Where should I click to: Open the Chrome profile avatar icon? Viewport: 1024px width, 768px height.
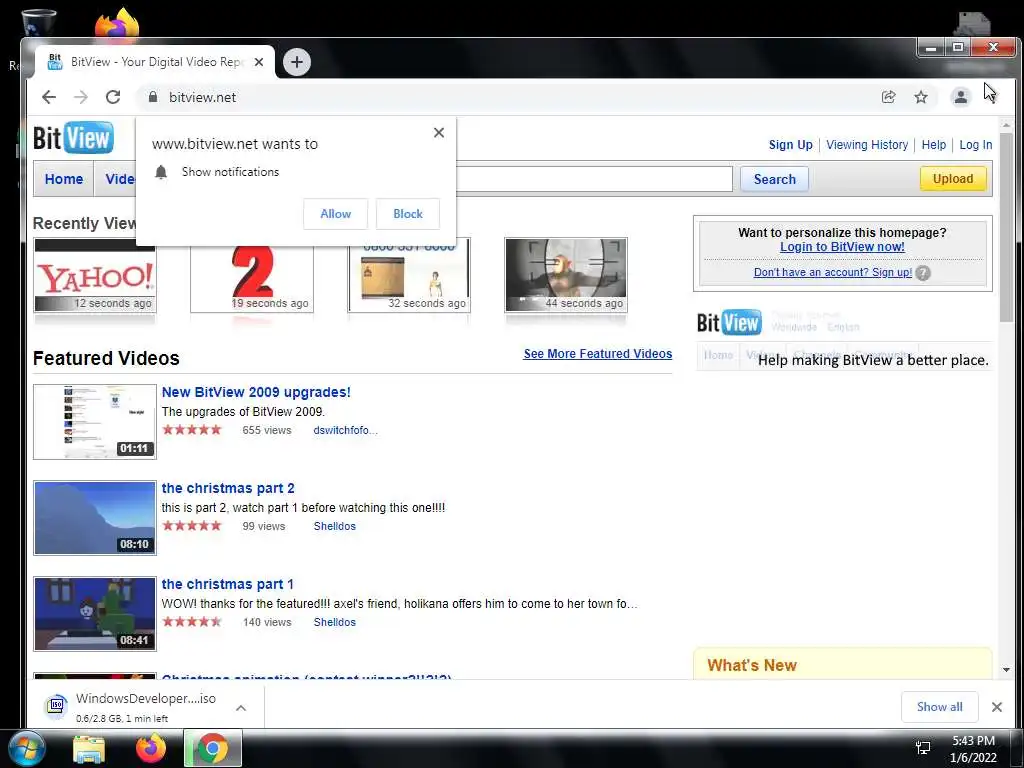pyautogui.click(x=961, y=97)
